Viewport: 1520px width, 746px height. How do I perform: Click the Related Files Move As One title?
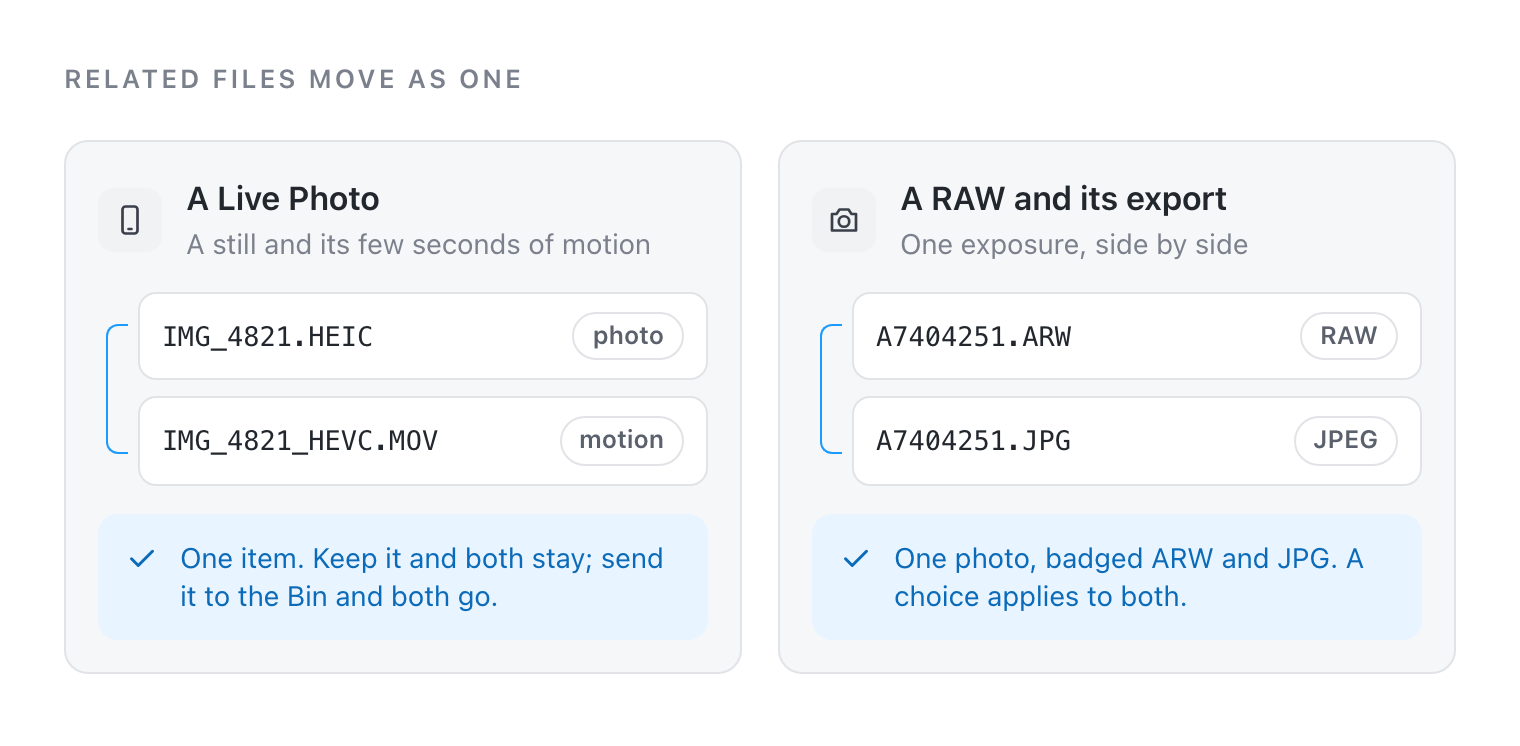tap(294, 79)
